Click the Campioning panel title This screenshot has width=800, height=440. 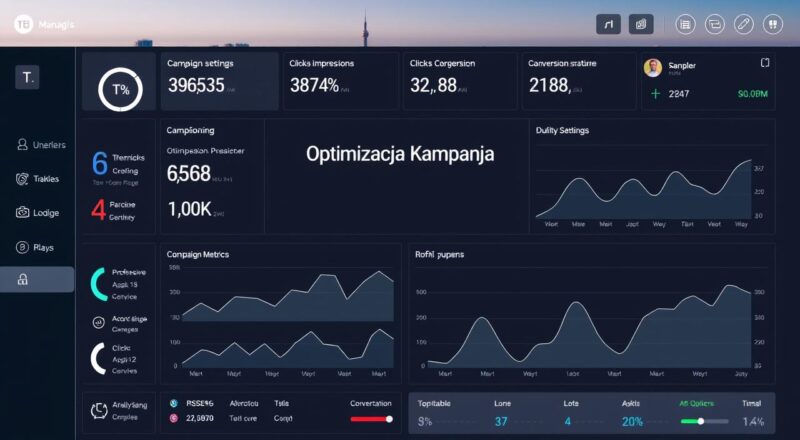click(x=190, y=130)
